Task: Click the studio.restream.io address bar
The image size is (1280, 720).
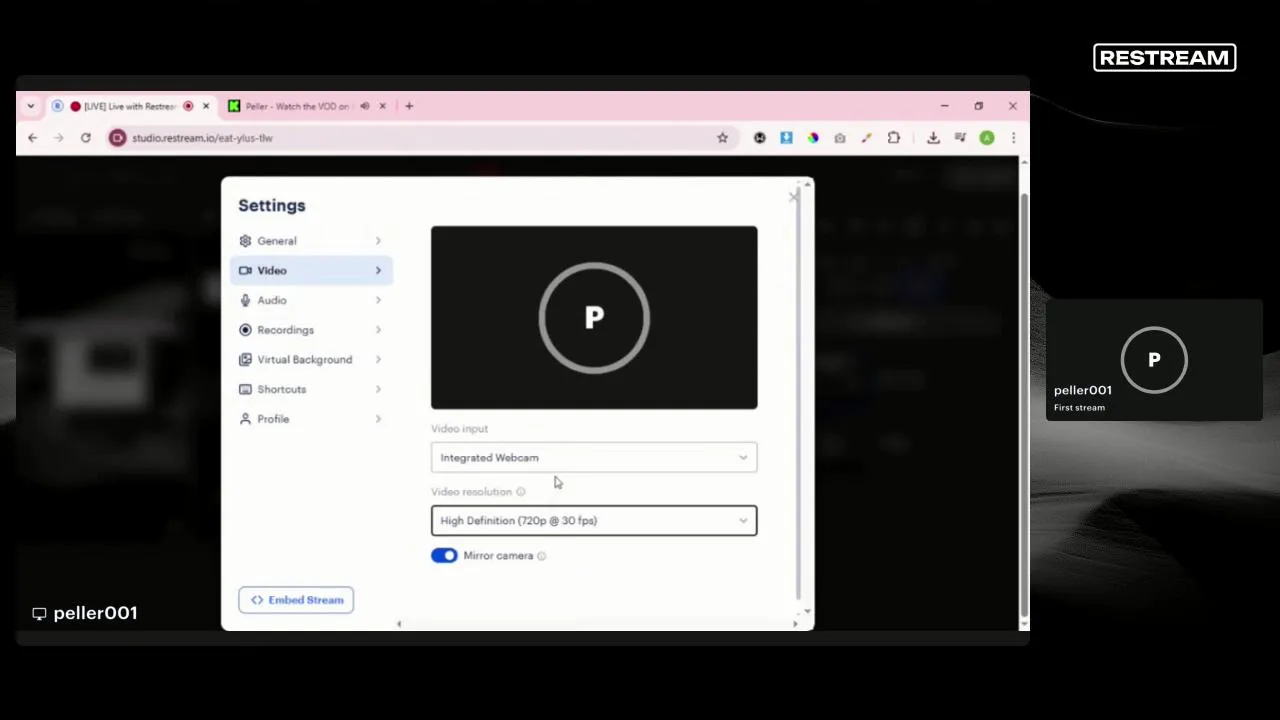Action: point(420,138)
